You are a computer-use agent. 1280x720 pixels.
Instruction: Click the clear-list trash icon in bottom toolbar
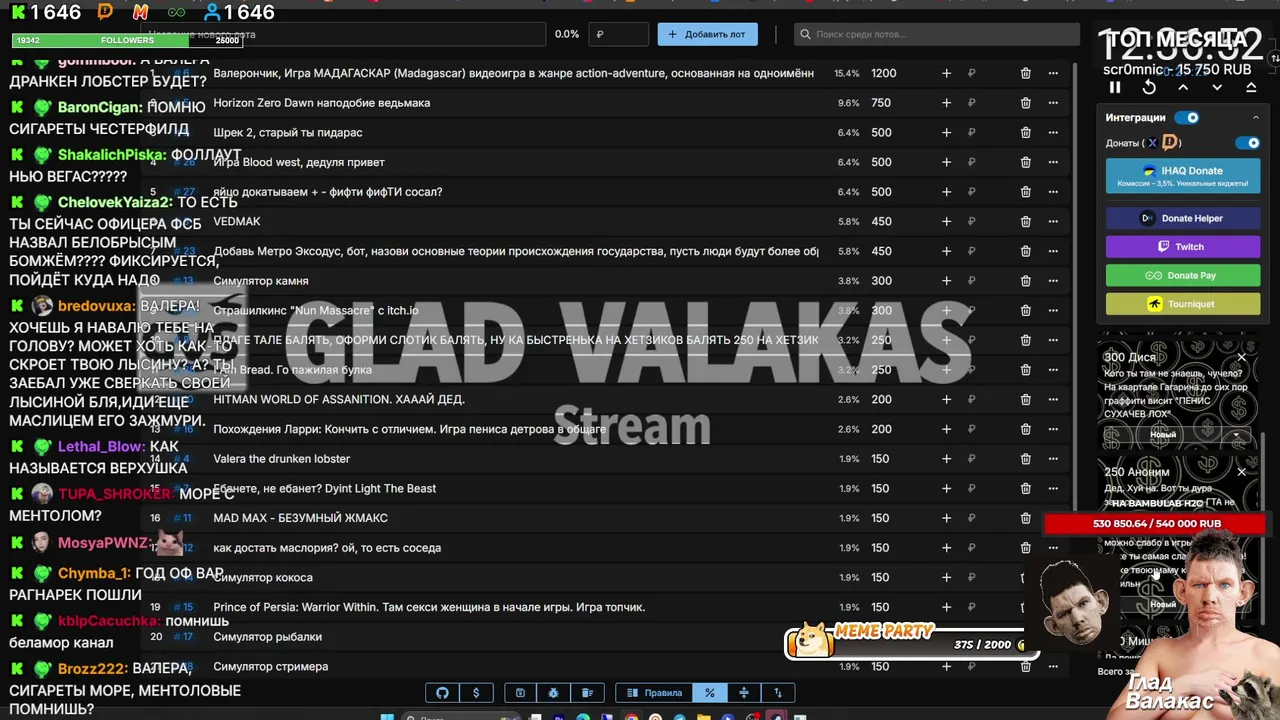(x=587, y=692)
